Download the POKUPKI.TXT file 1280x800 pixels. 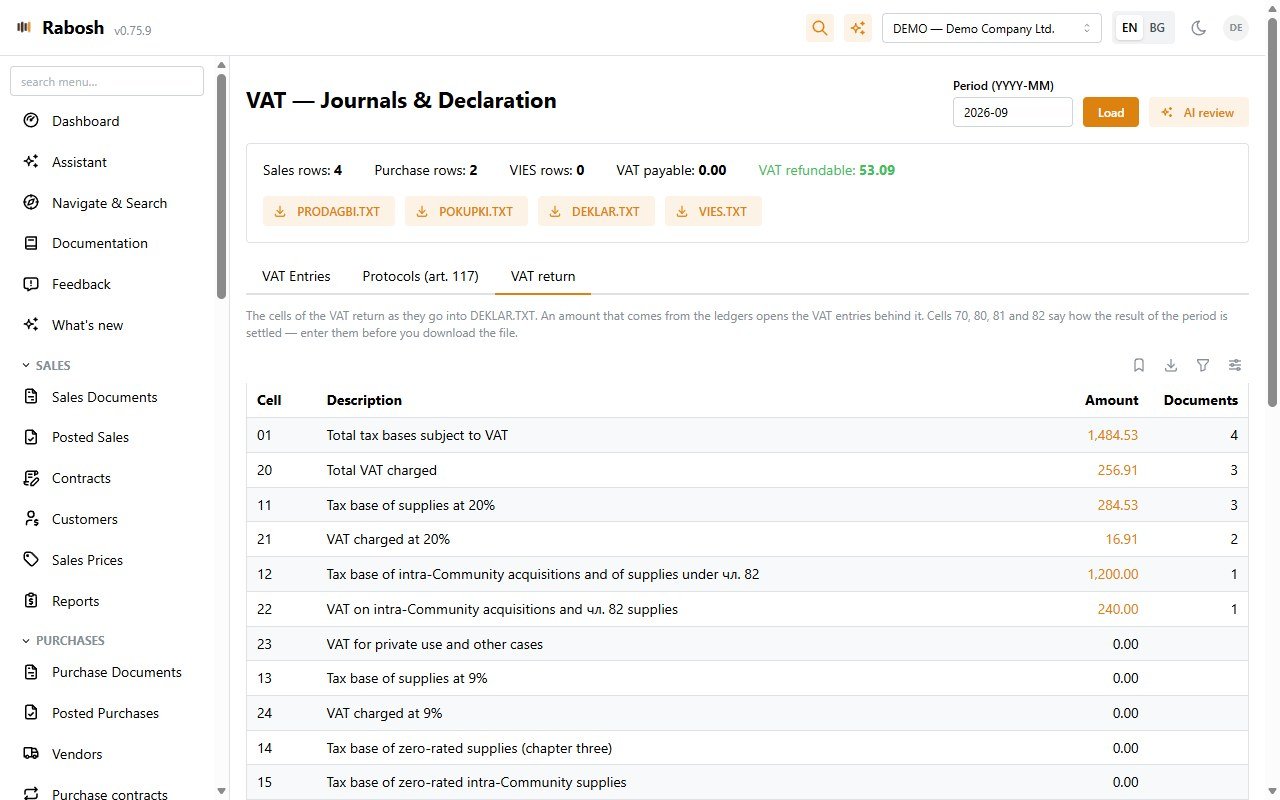click(x=466, y=211)
